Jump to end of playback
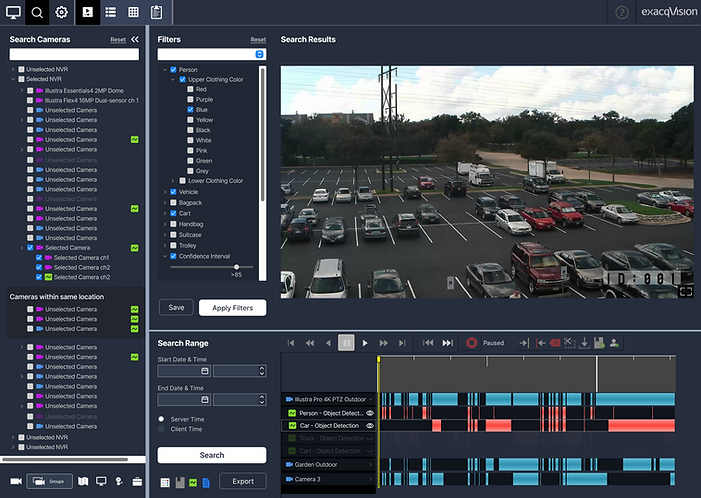Screen dimensions: 701x498 (x=402, y=343)
